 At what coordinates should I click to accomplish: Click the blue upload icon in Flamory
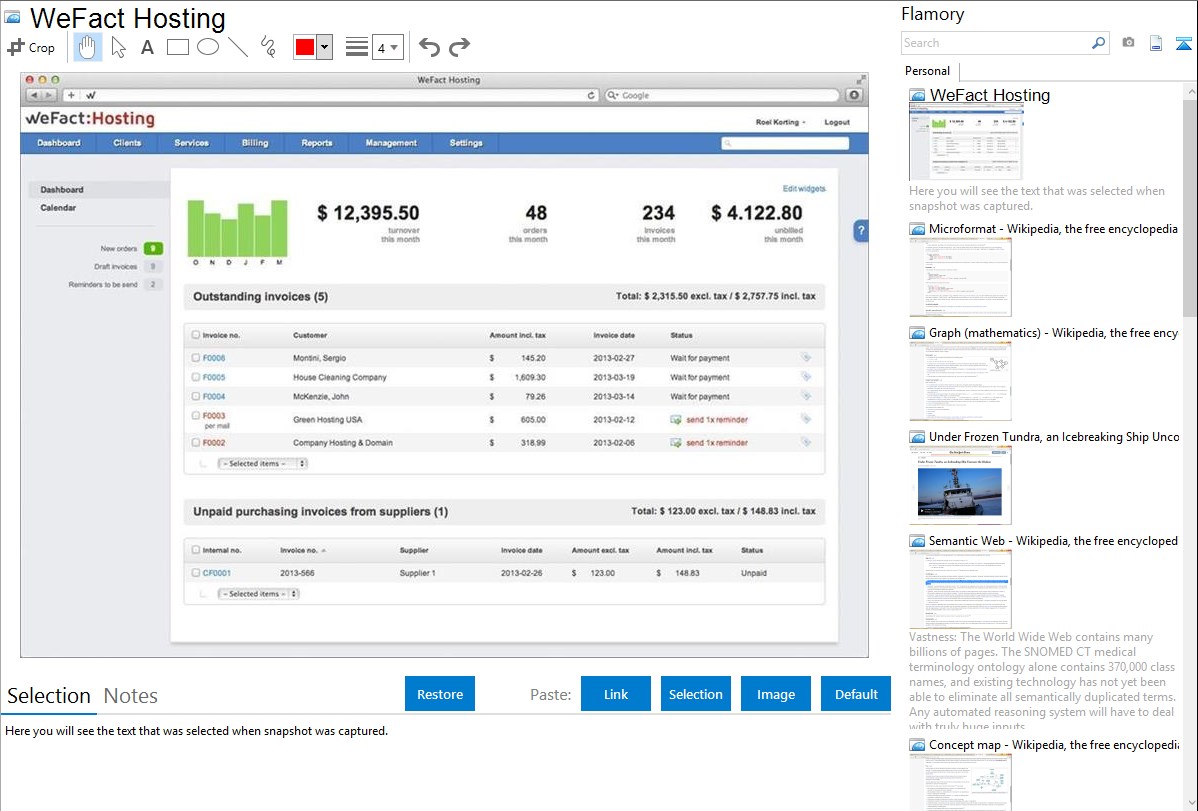(x=1183, y=43)
